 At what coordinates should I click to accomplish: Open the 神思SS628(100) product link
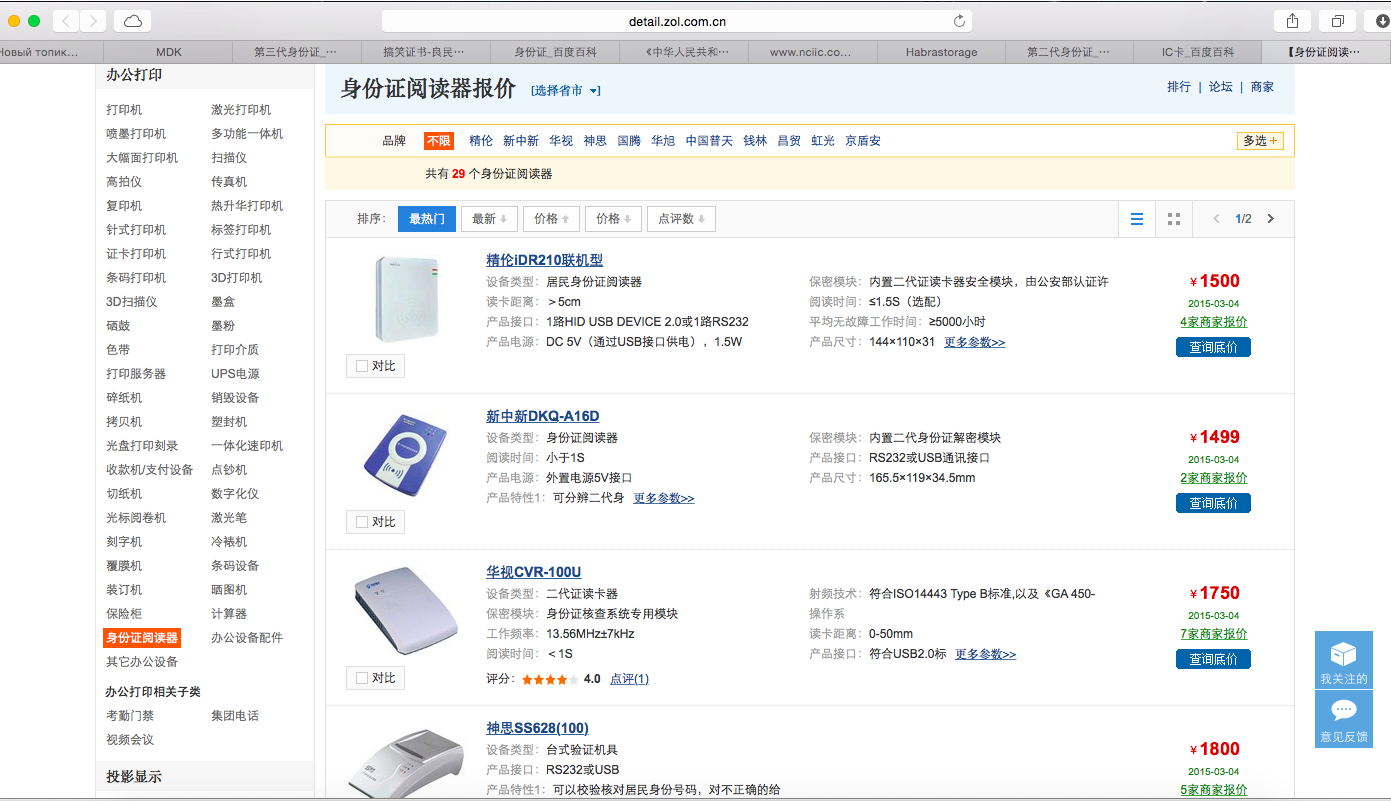[538, 728]
